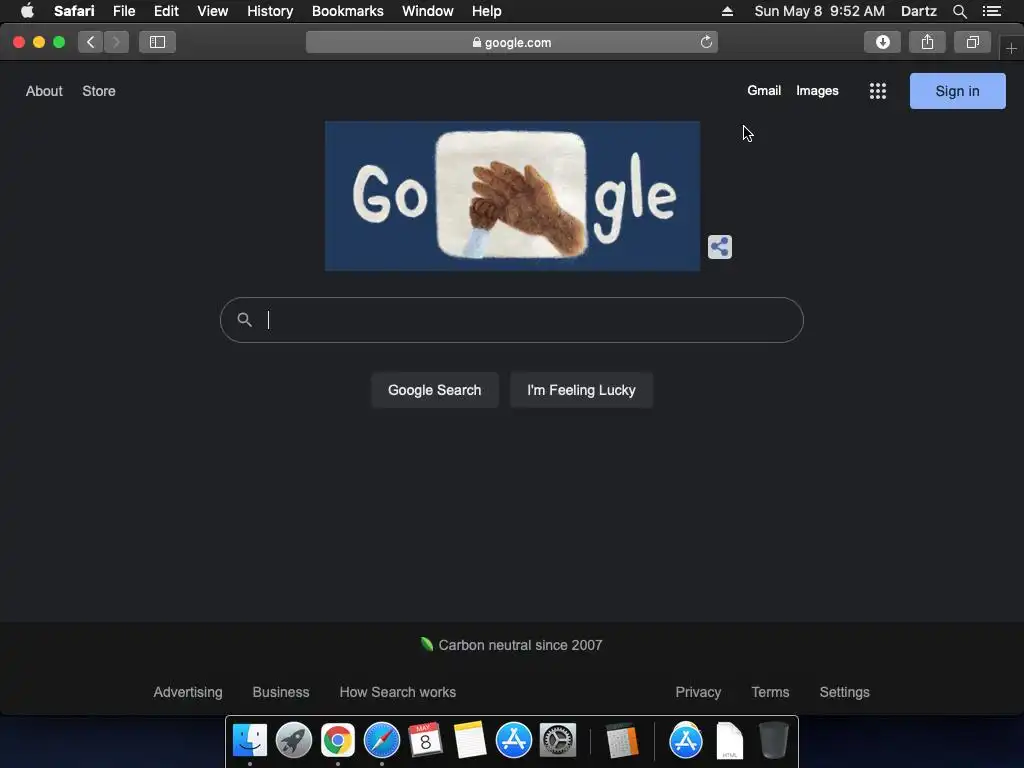1024x768 pixels.
Task: Click the eject icon in menu bar
Action: [x=727, y=11]
